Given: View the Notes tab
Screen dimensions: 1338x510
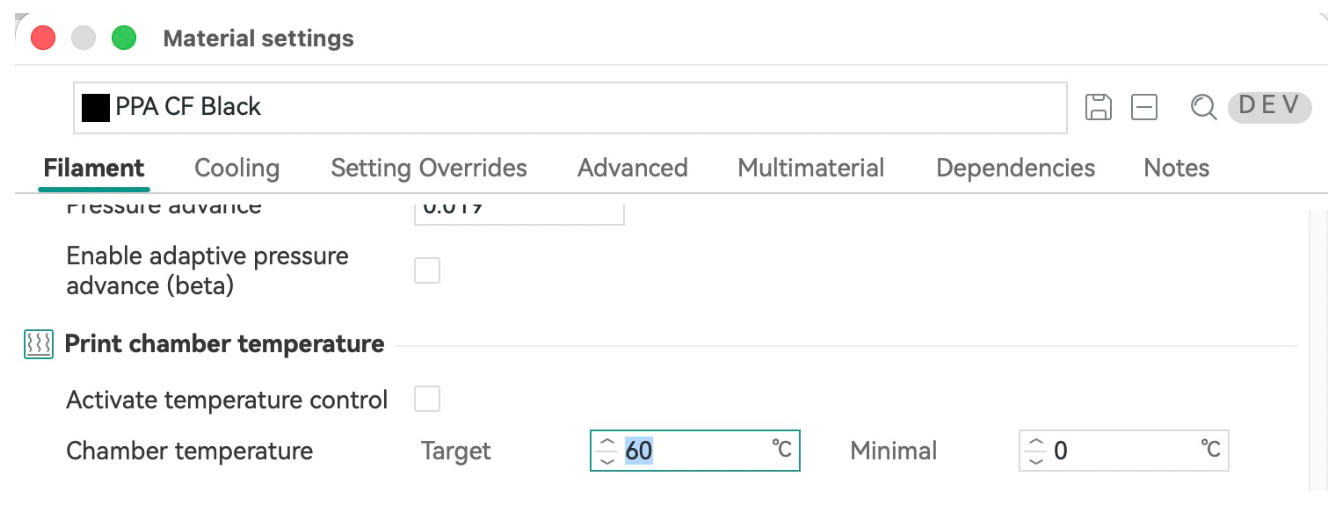Looking at the screenshot, I should [x=1176, y=168].
